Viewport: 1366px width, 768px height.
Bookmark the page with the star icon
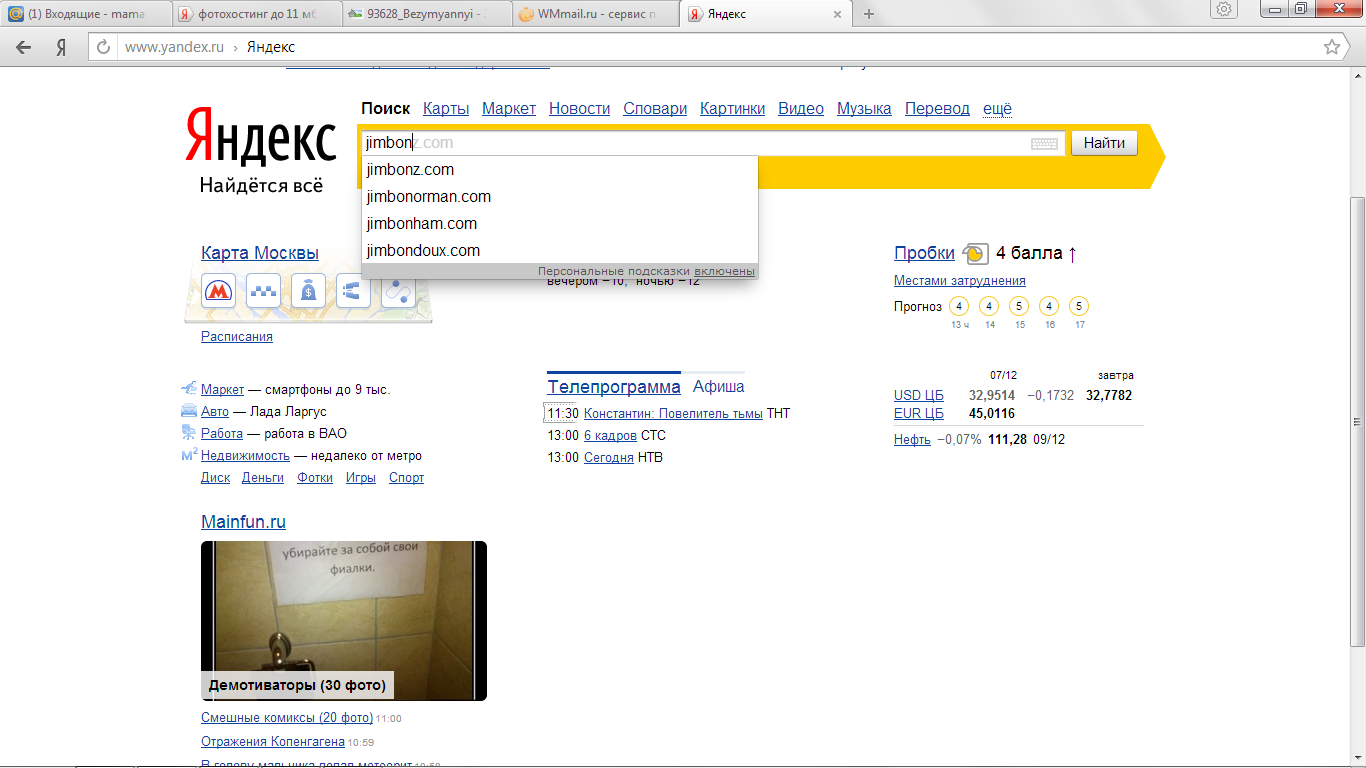tap(1331, 47)
